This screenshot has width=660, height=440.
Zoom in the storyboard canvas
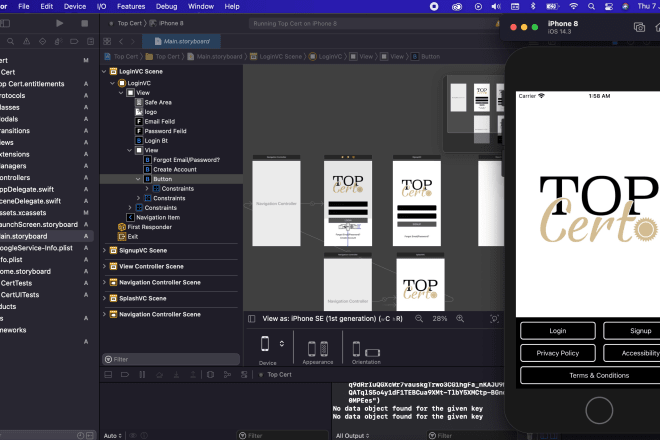pyautogui.click(x=460, y=319)
